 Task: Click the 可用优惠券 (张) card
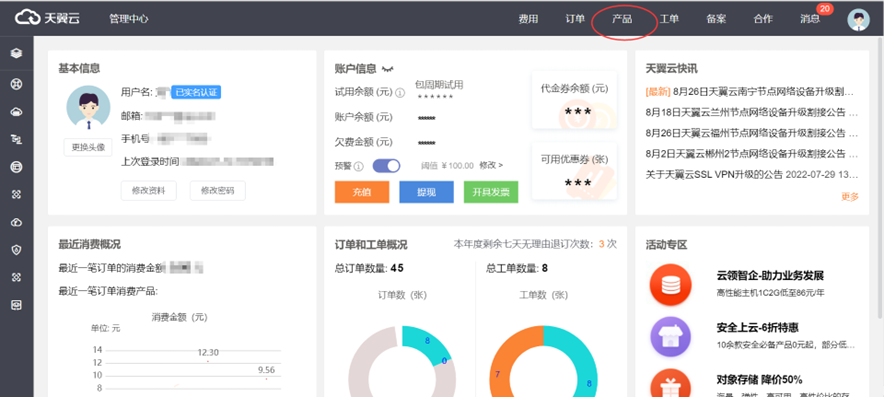tap(574, 171)
